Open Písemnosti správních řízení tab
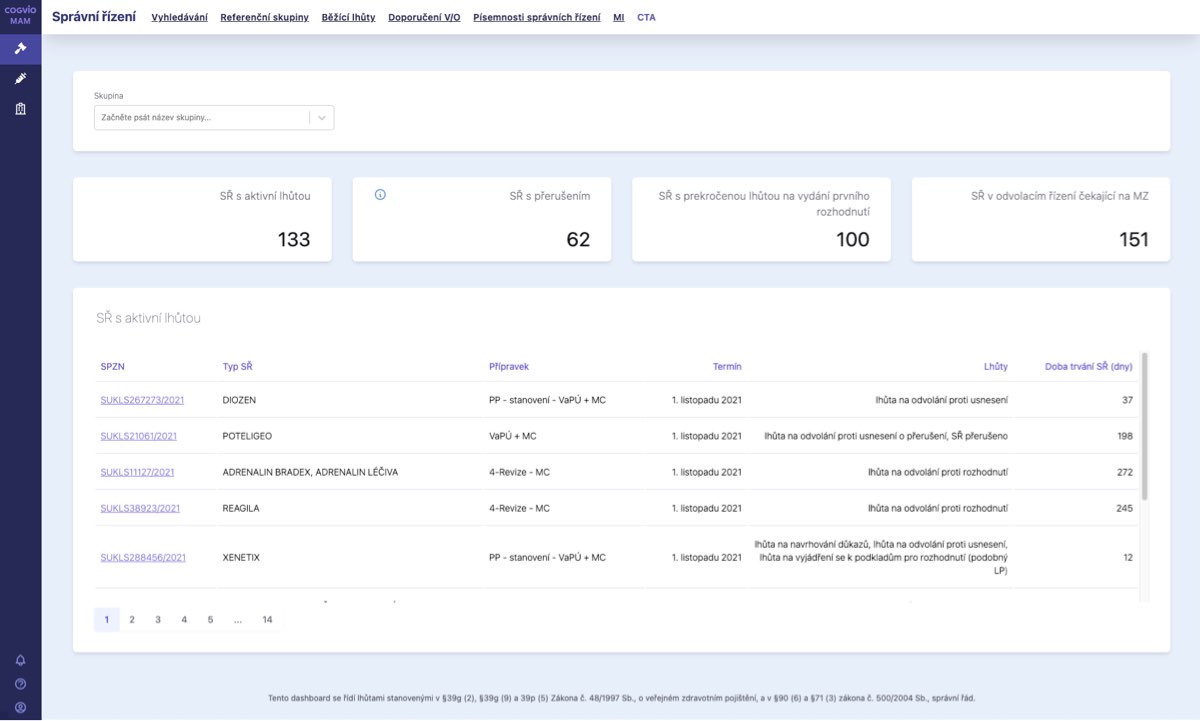This screenshot has width=1200, height=721. [x=537, y=17]
